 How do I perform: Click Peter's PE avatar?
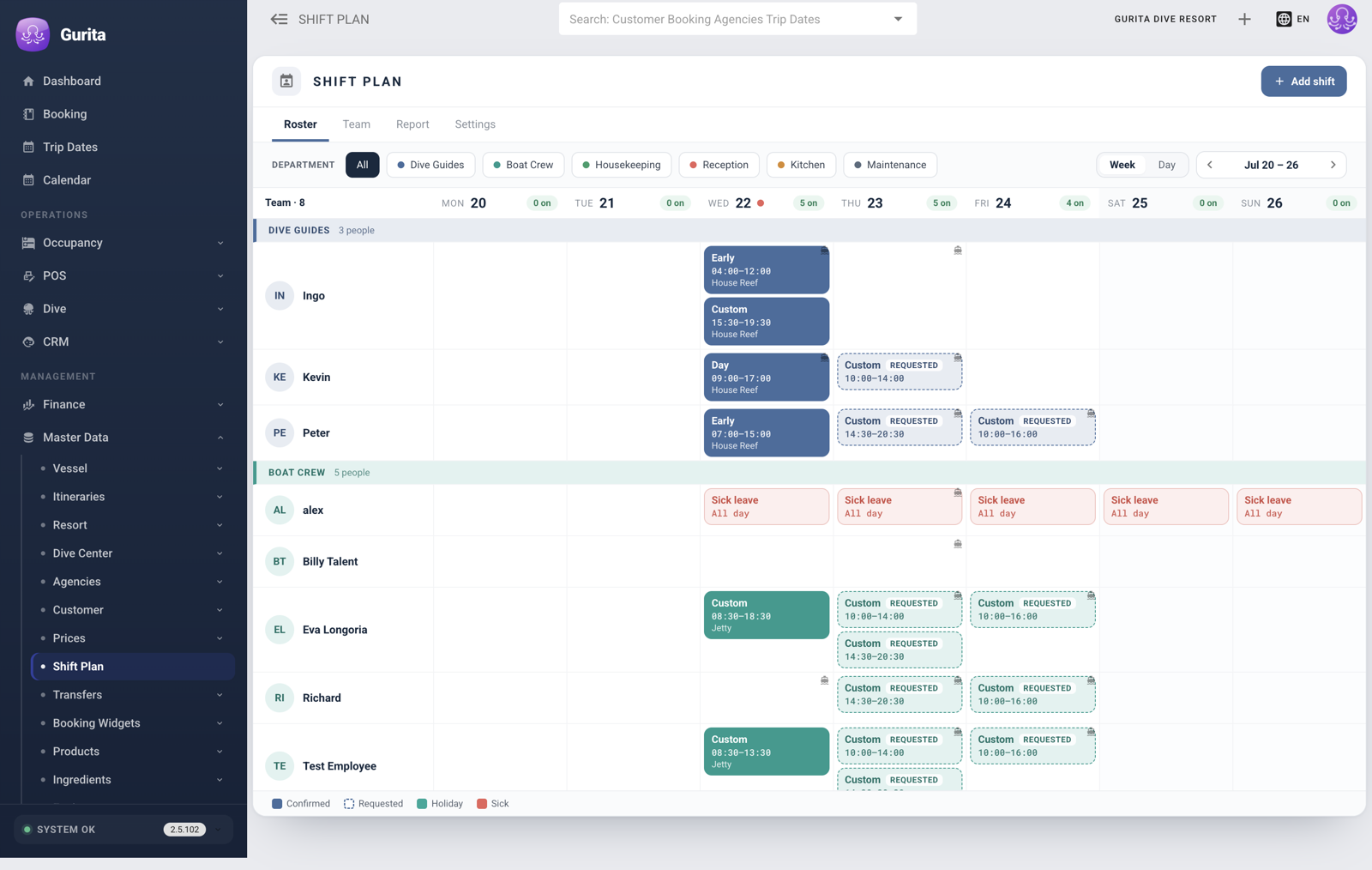pos(280,432)
